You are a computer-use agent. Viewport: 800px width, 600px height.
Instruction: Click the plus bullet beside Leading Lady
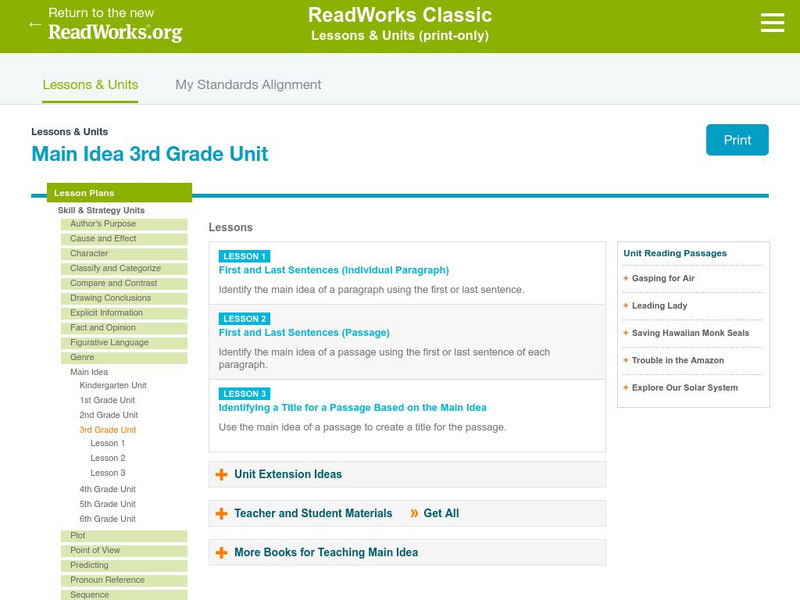pyautogui.click(x=626, y=306)
